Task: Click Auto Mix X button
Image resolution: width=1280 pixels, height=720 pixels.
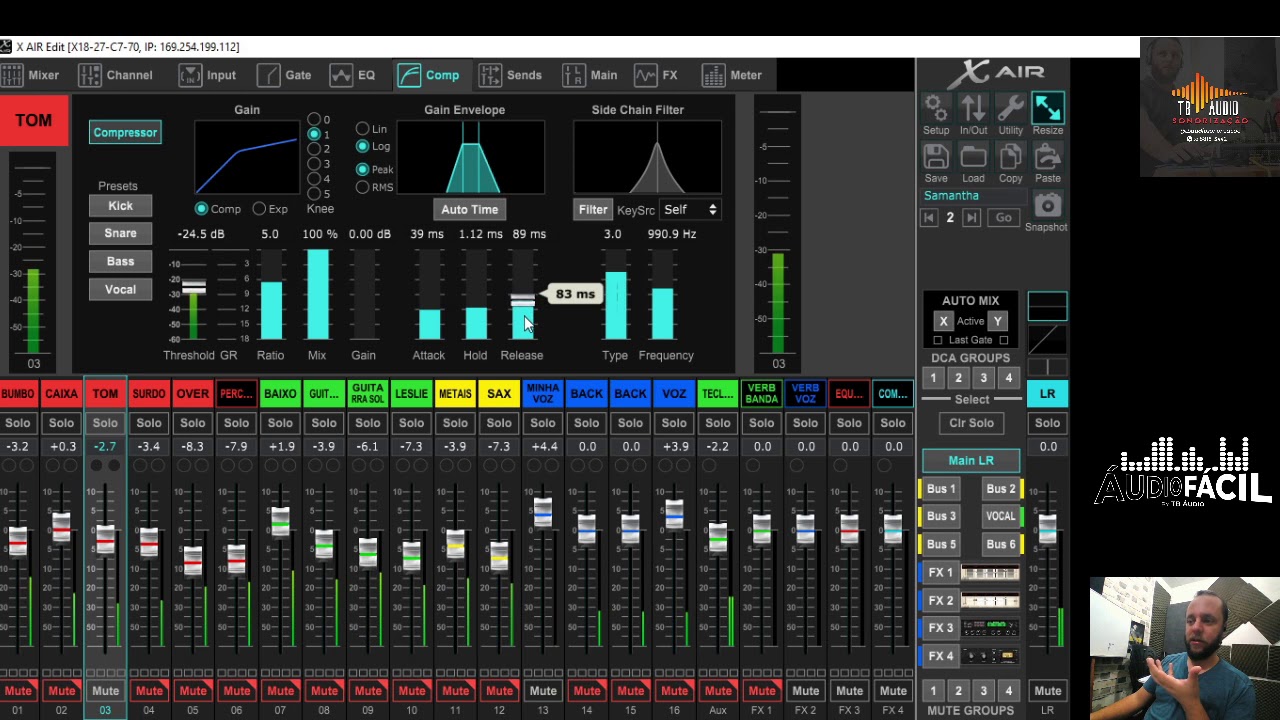Action: (943, 321)
